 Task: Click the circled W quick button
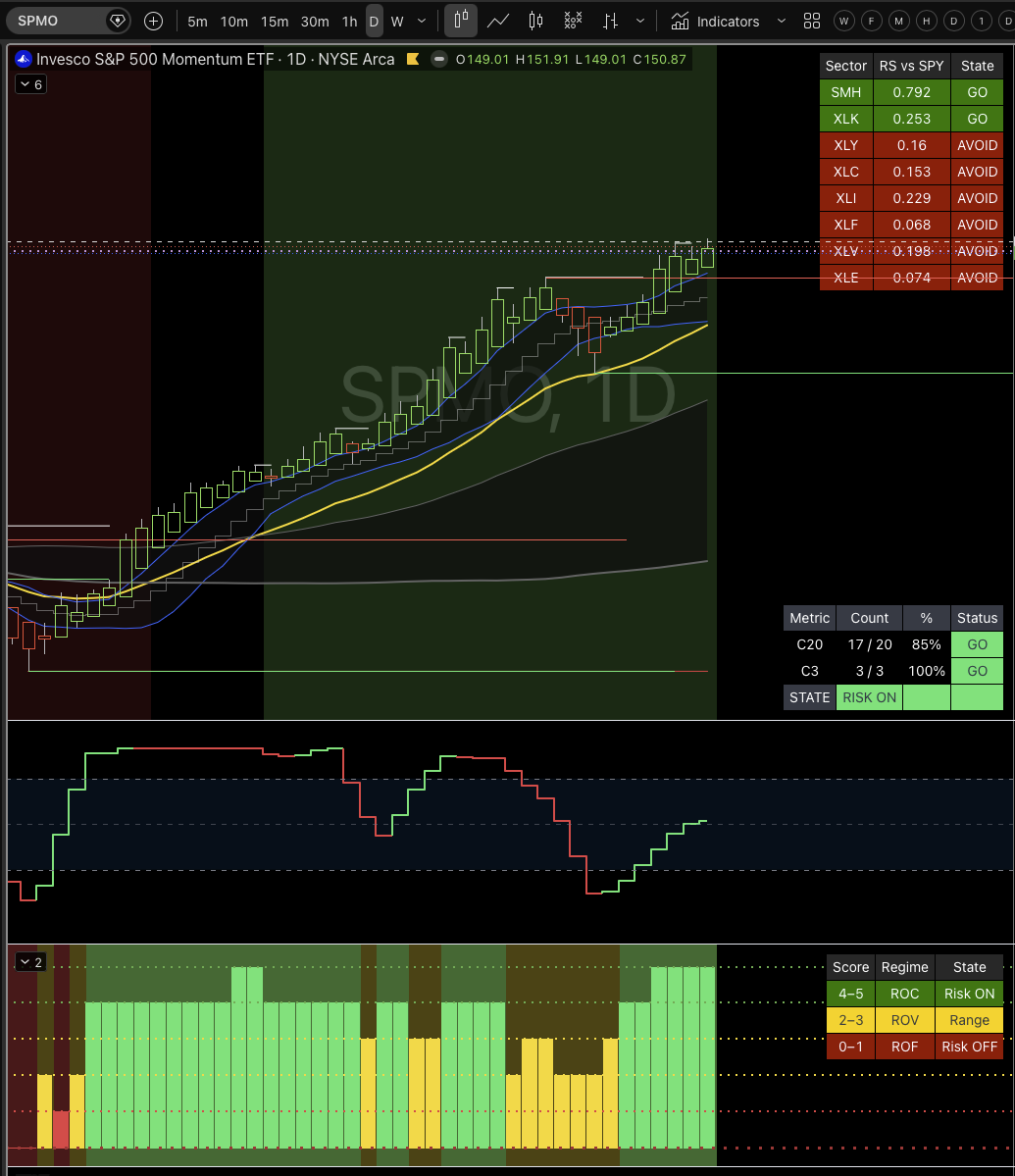pyautogui.click(x=844, y=21)
